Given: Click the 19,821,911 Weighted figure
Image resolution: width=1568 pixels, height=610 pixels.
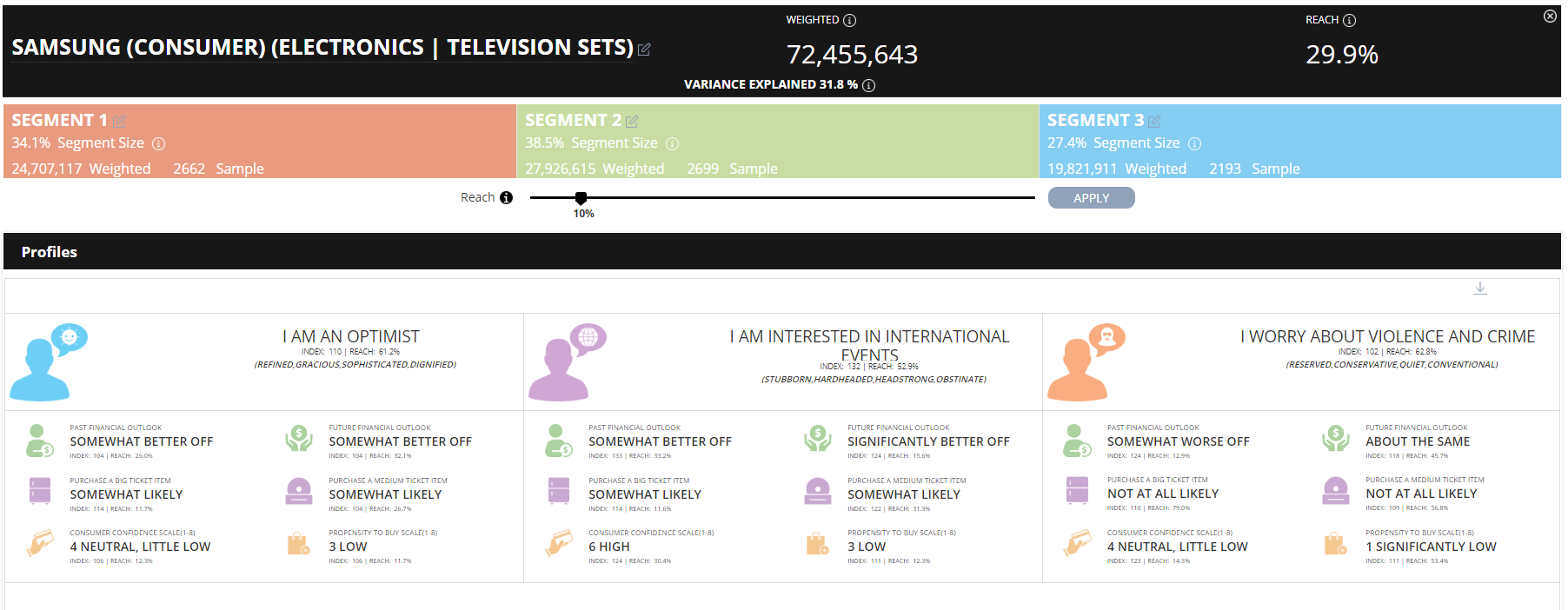Looking at the screenshot, I should click(x=1117, y=169).
